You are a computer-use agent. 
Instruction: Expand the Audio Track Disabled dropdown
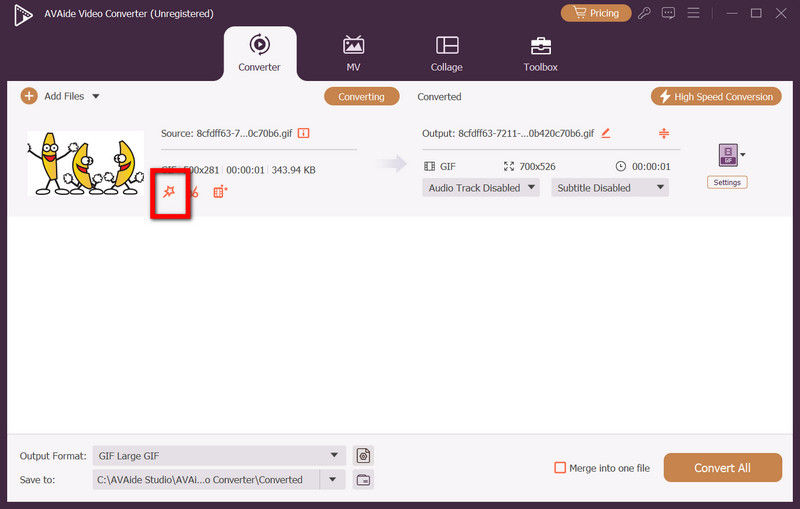coord(482,187)
